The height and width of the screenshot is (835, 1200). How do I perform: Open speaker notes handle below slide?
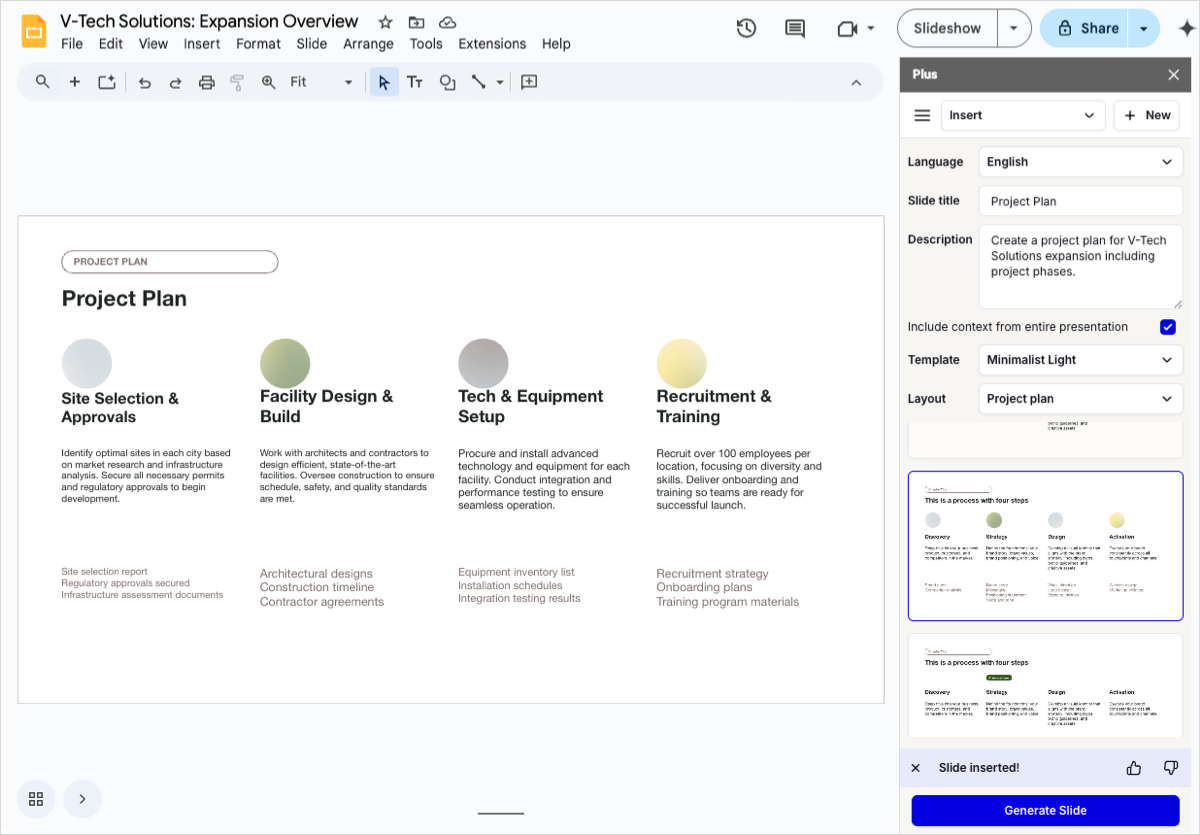pos(500,813)
